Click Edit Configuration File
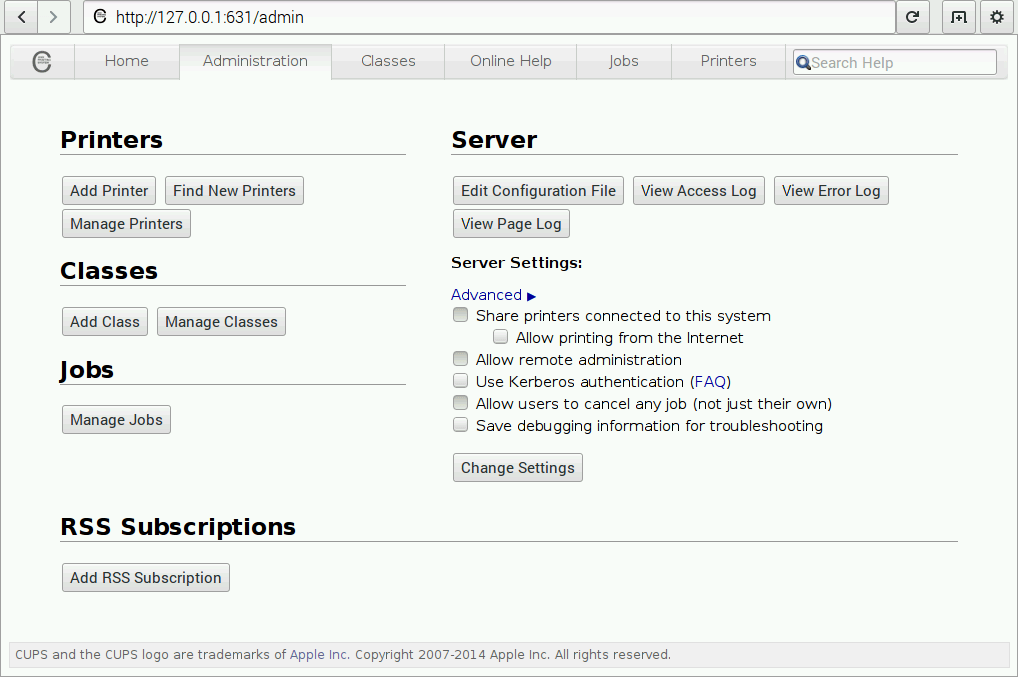The width and height of the screenshot is (1018, 677). point(538,191)
